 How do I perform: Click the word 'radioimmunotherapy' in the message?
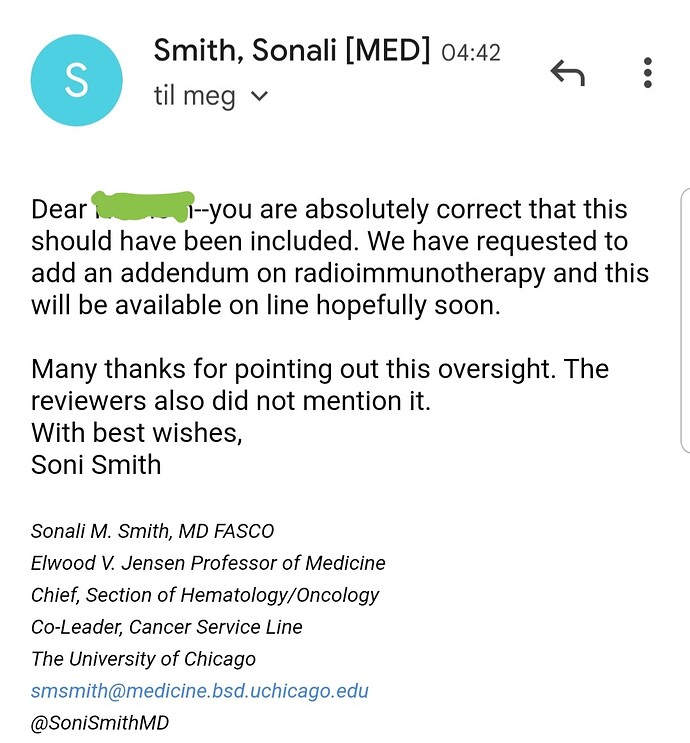419,274
